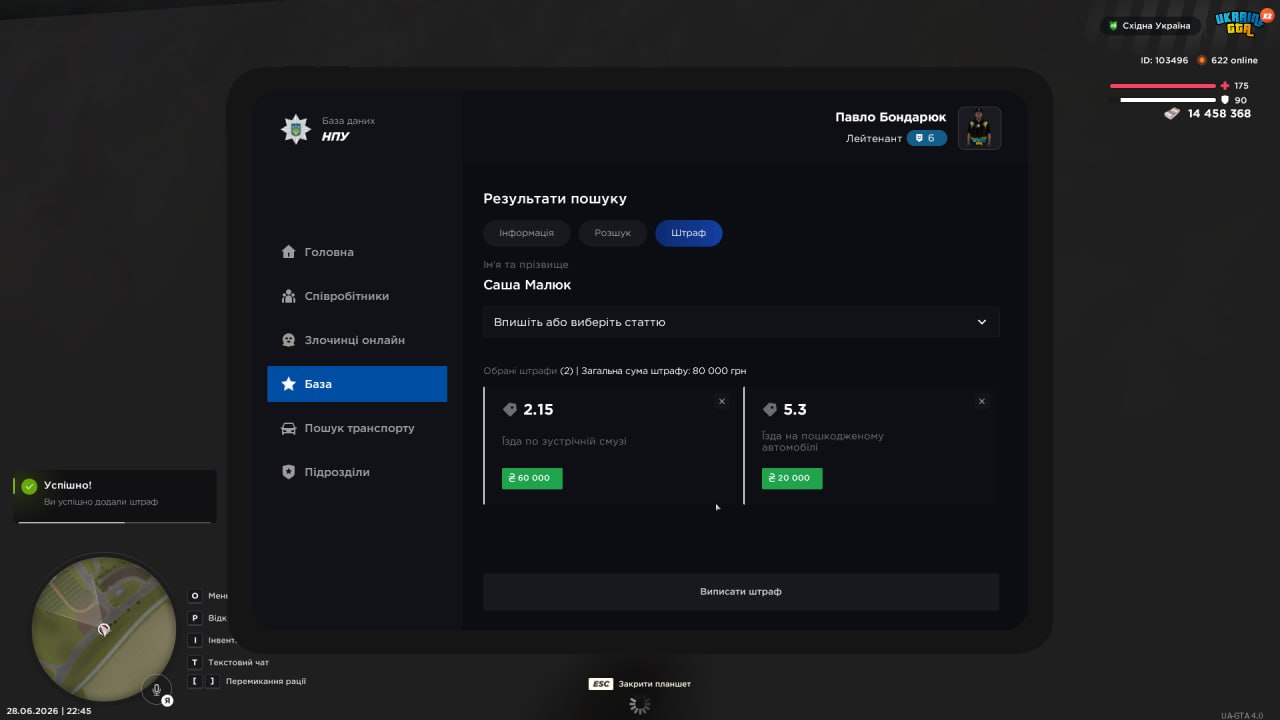Remove fine 5.3 with its X
The height and width of the screenshot is (720, 1280).
pos(982,401)
